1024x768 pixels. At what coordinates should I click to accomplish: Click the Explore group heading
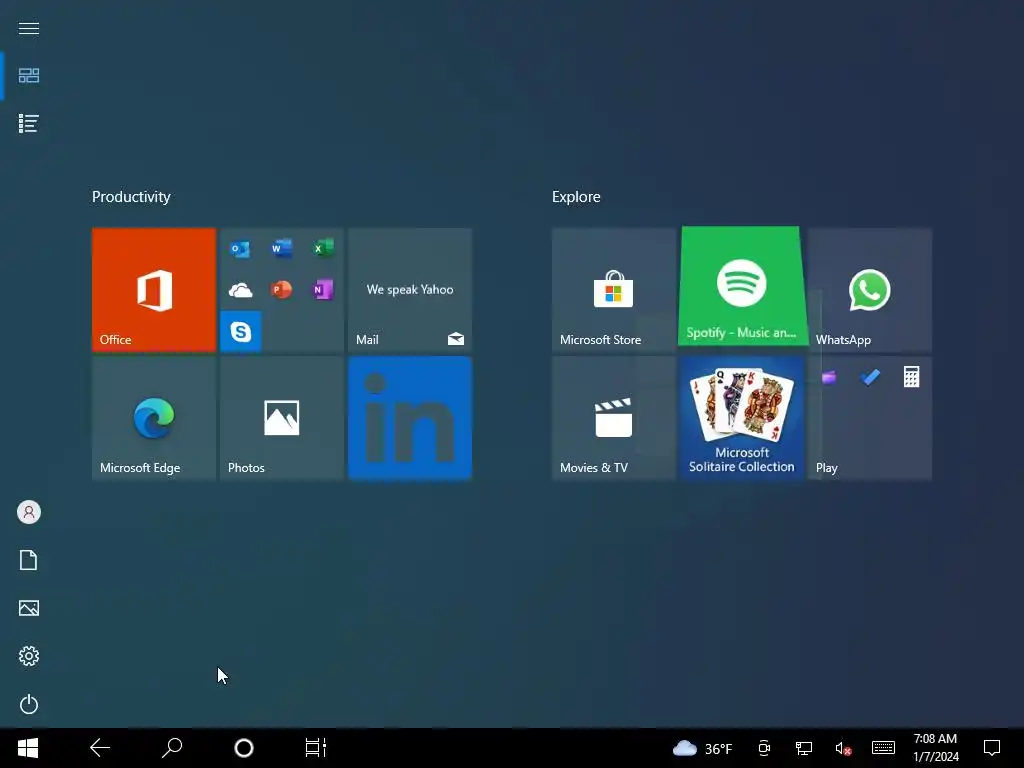coord(576,197)
